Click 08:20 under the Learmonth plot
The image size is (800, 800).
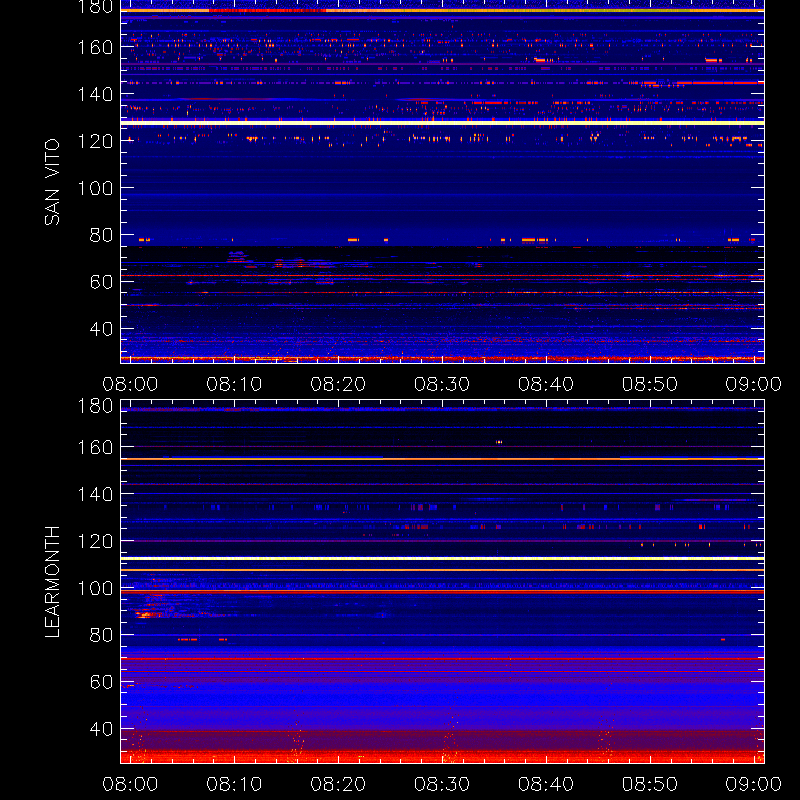click(338, 784)
